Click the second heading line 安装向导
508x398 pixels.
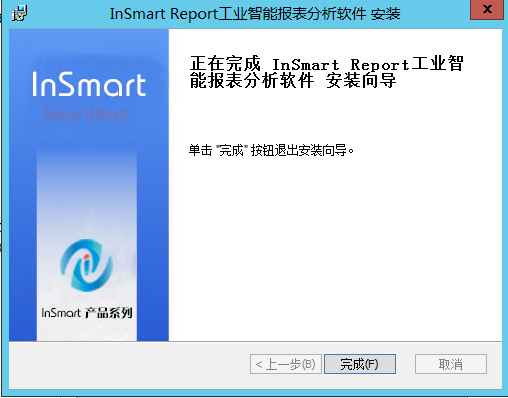pyautogui.click(x=361, y=81)
